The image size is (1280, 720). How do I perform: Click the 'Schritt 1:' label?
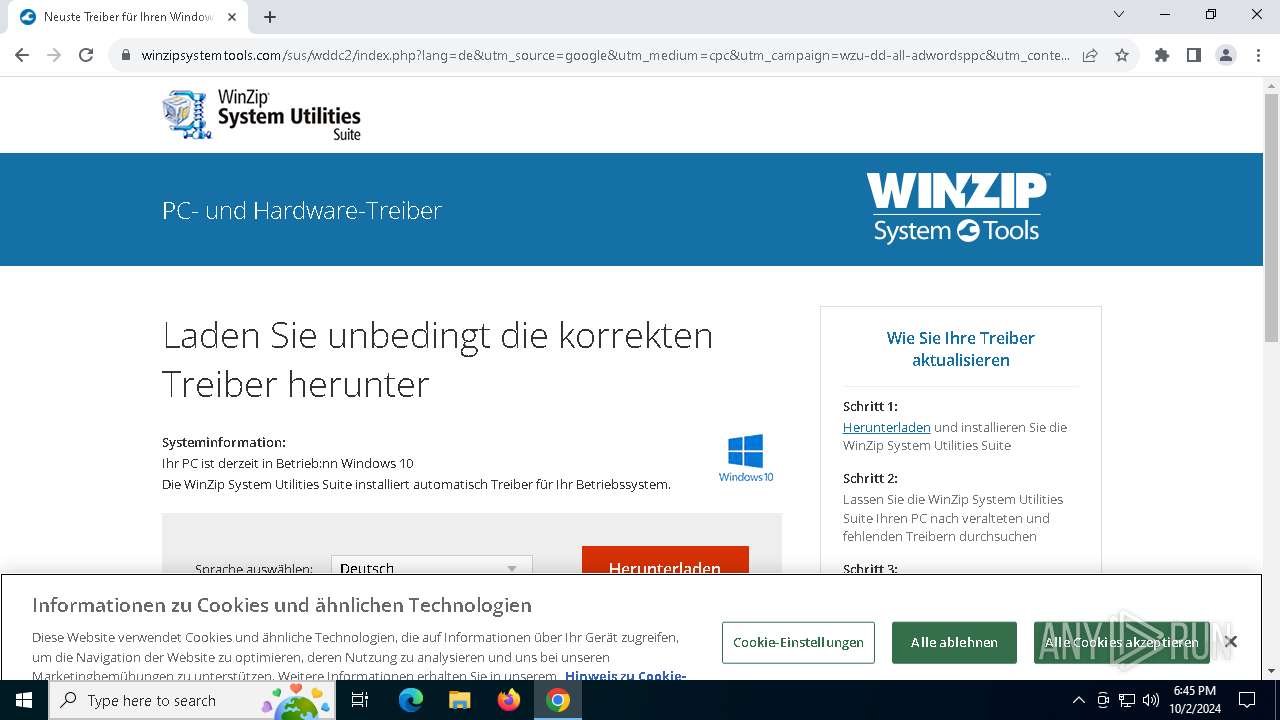870,406
